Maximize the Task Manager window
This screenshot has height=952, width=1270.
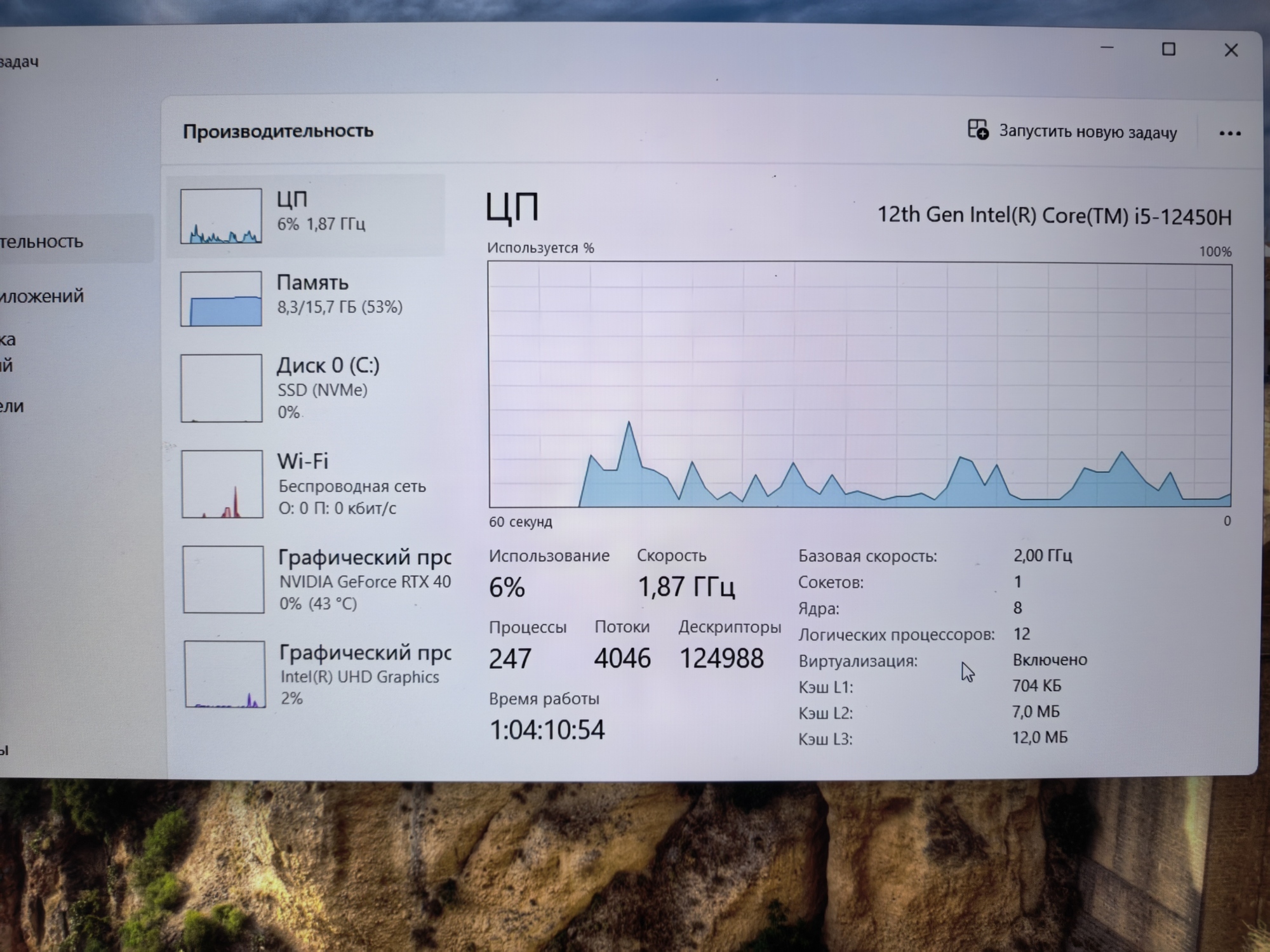click(x=1168, y=49)
